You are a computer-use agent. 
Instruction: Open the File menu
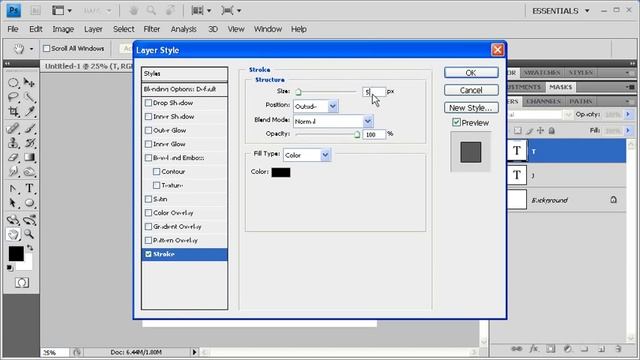pyautogui.click(x=13, y=29)
